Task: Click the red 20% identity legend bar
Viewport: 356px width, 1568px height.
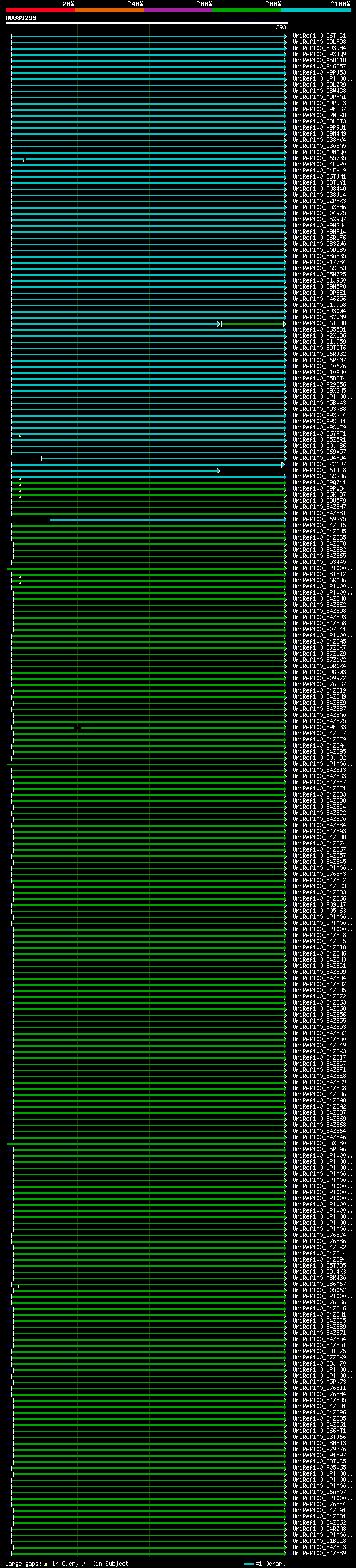Action: [39, 10]
